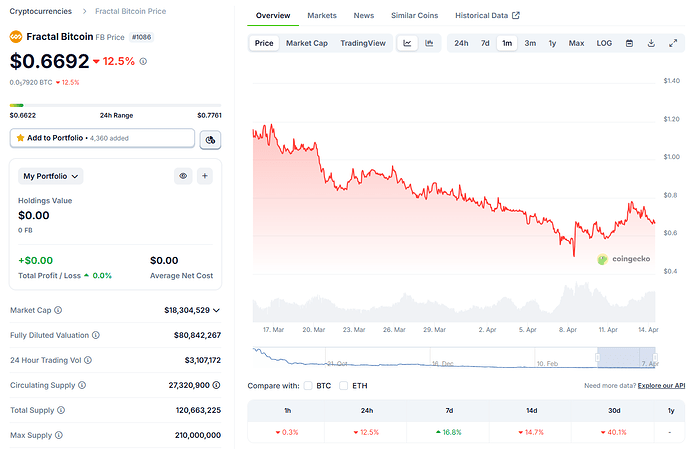Toggle portfolio holdings visibility eye
The height and width of the screenshot is (449, 690).
click(x=183, y=176)
